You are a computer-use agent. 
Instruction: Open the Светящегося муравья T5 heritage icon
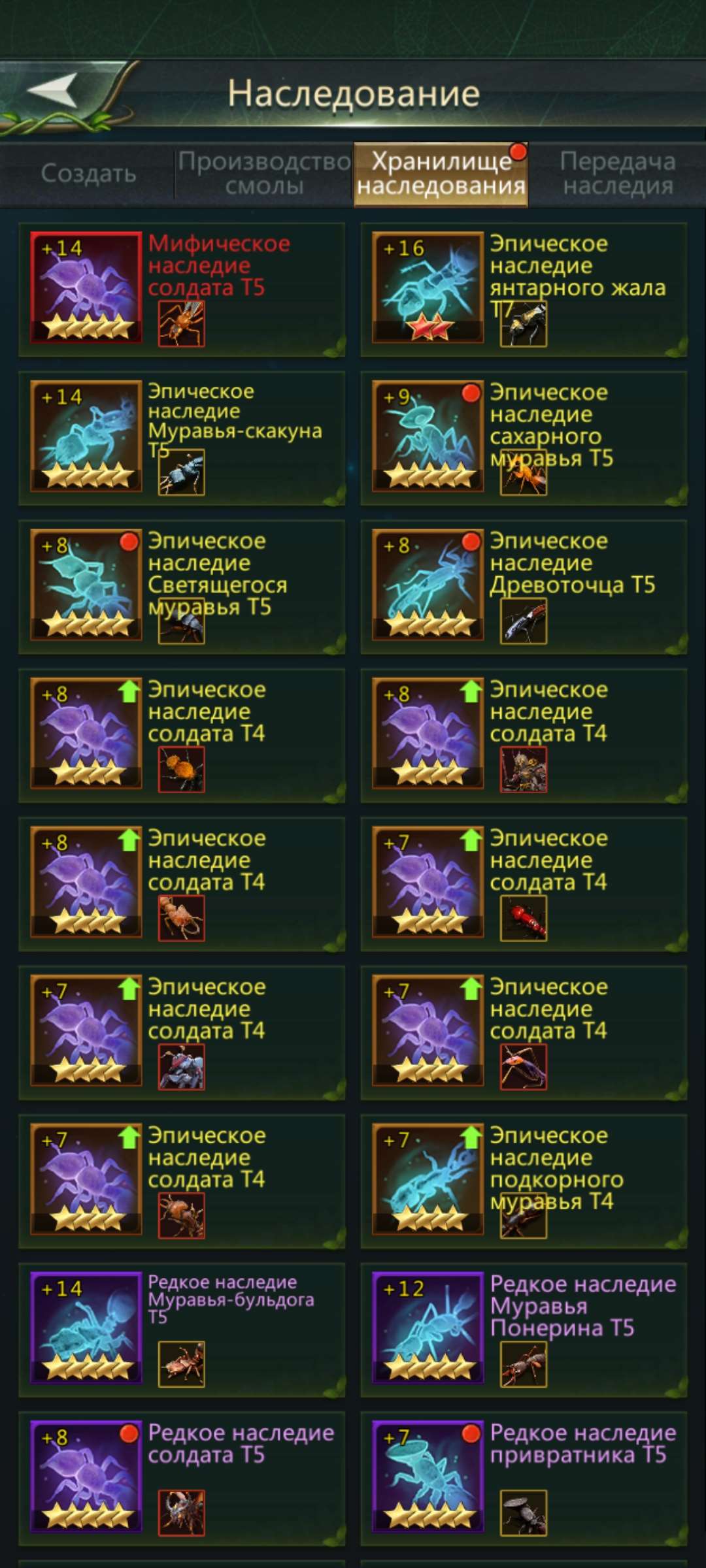(x=86, y=585)
